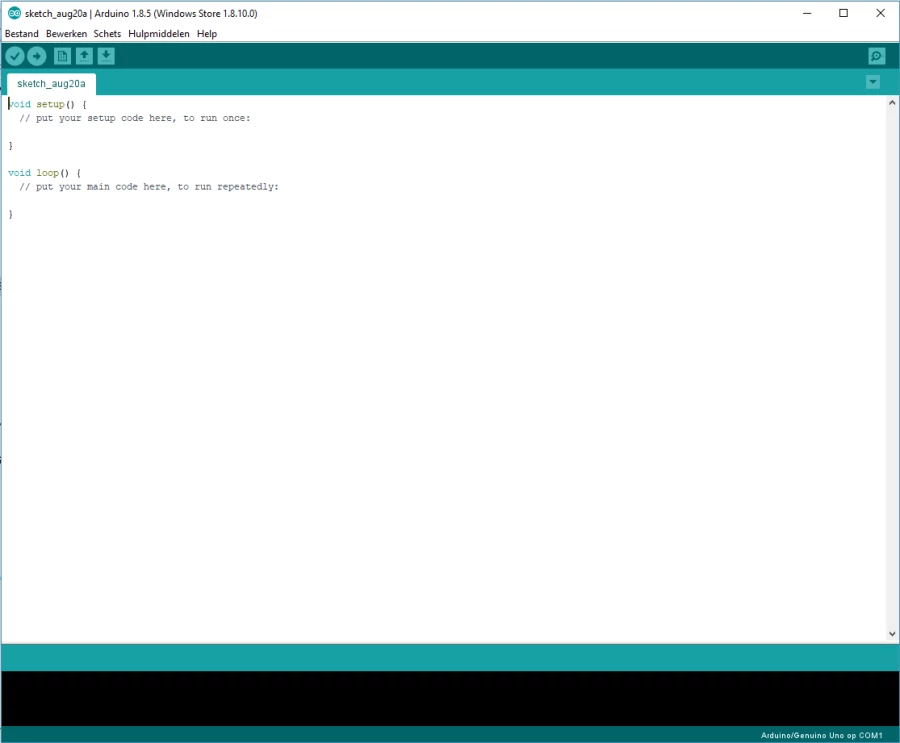Image resolution: width=900 pixels, height=743 pixels.
Task: Create a new sketch with the New icon
Action: [x=62, y=56]
